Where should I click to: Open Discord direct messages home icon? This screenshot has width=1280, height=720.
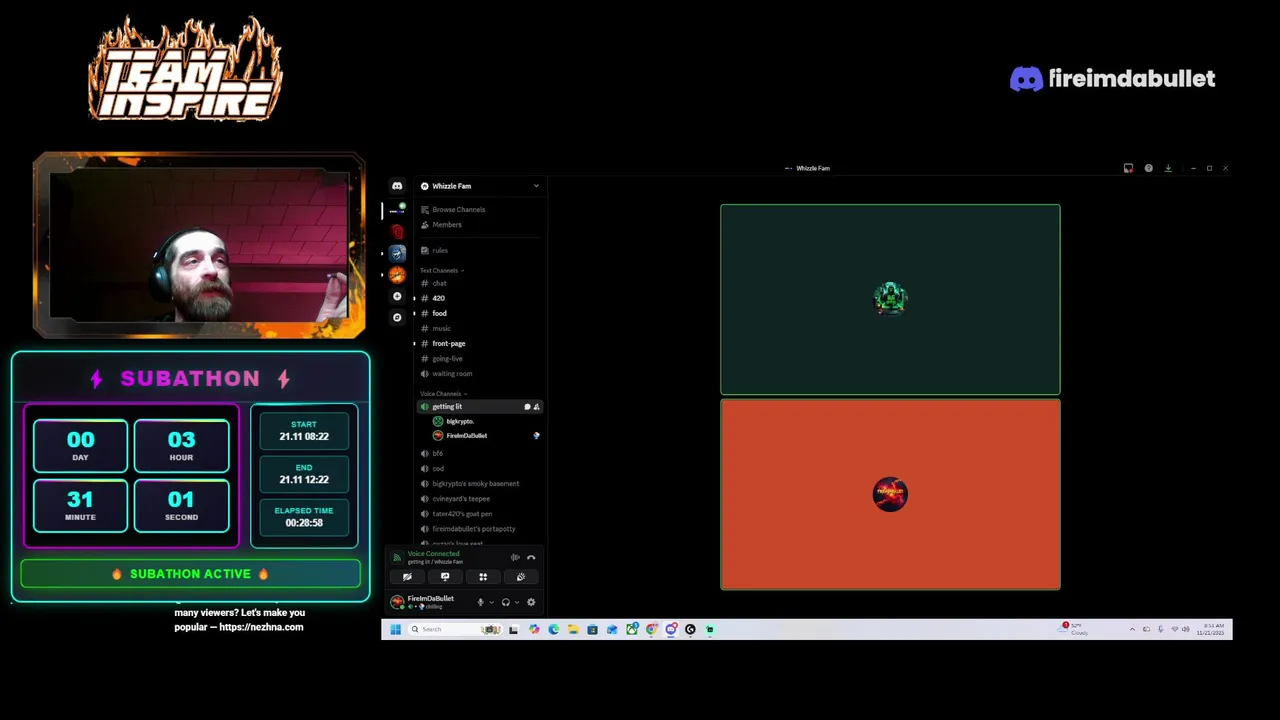click(397, 186)
